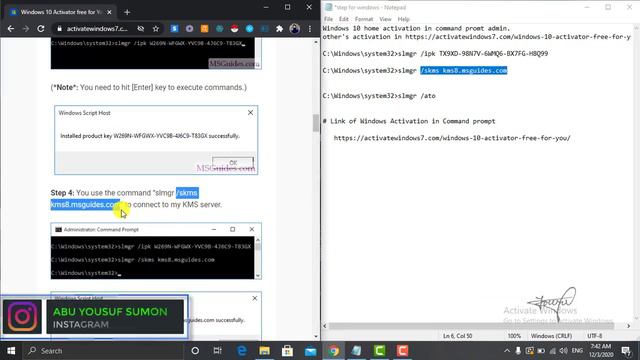Open Chrome extensions puzzle icon
Image resolution: width=640 pixels, height=360 pixels.
pyautogui.click(x=280, y=29)
